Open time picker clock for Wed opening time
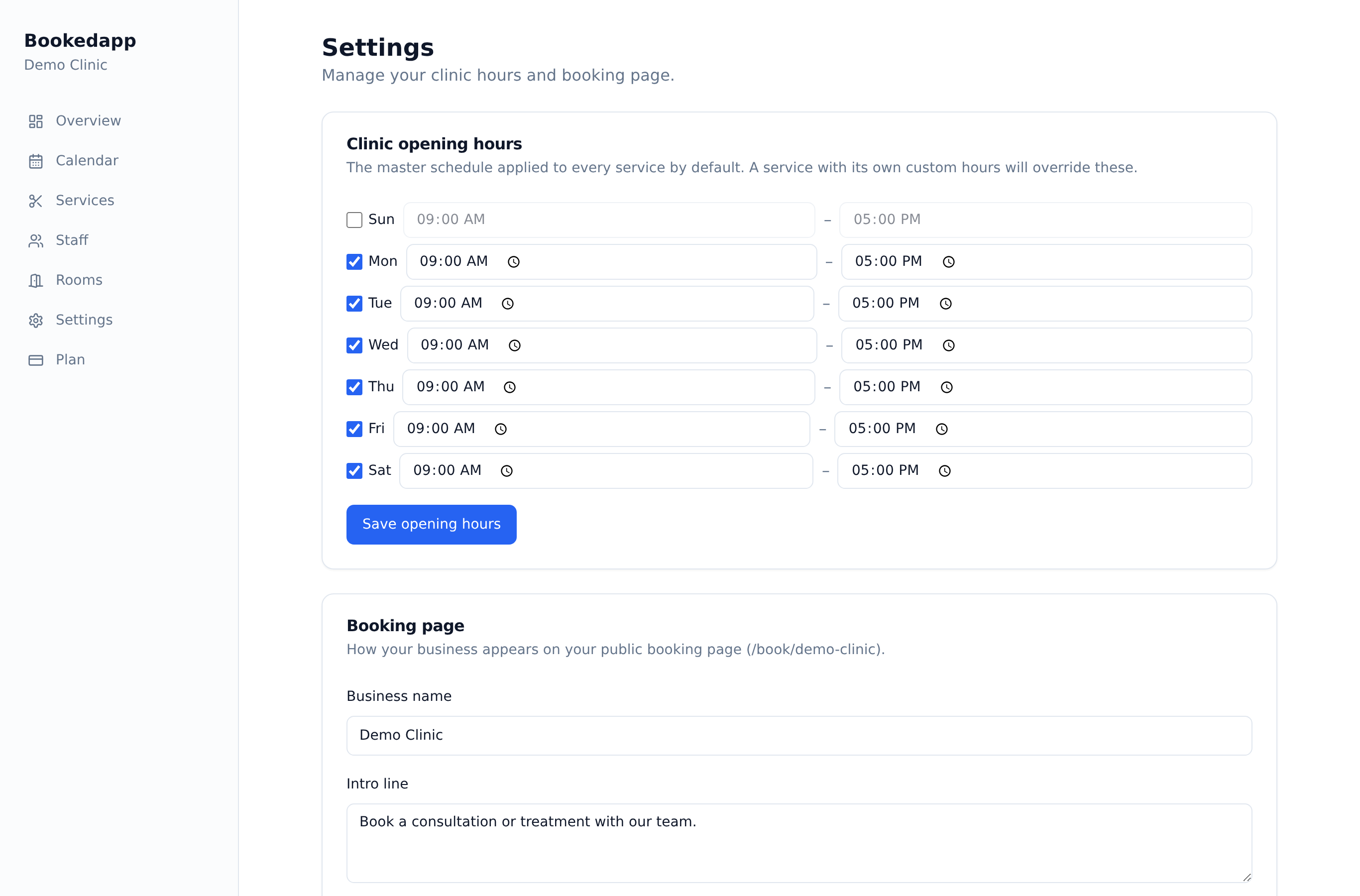Viewport: 1360px width, 896px height. 514,345
